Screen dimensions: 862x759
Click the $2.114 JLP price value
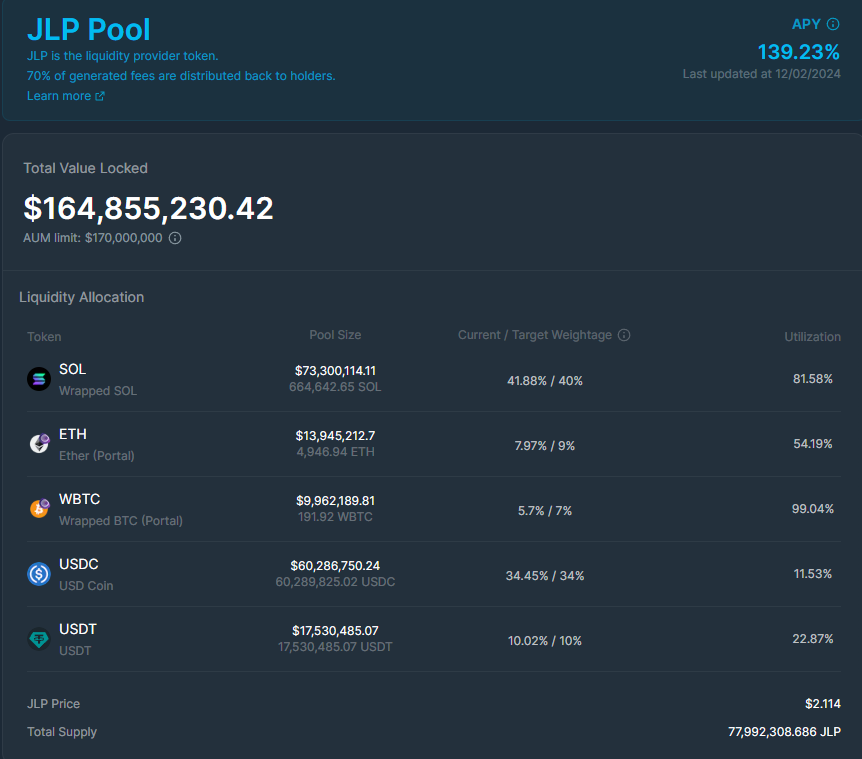point(823,703)
